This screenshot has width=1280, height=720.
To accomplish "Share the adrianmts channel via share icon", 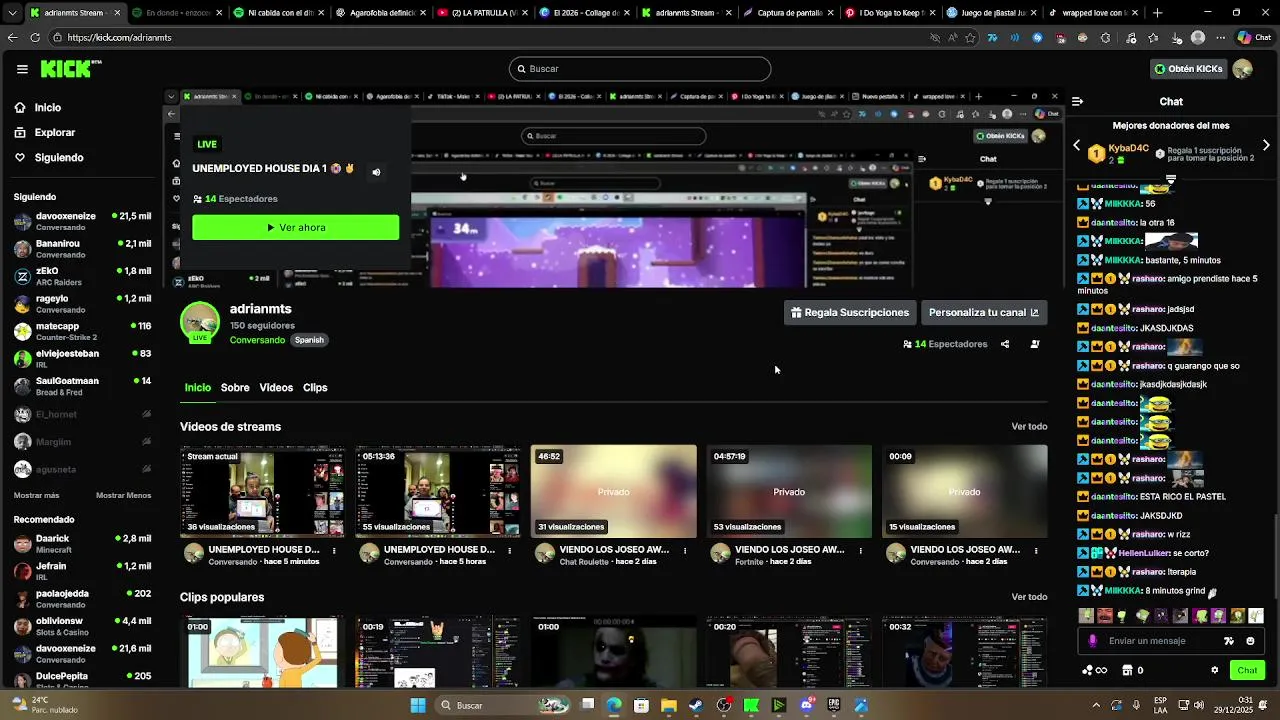I will [1005, 344].
